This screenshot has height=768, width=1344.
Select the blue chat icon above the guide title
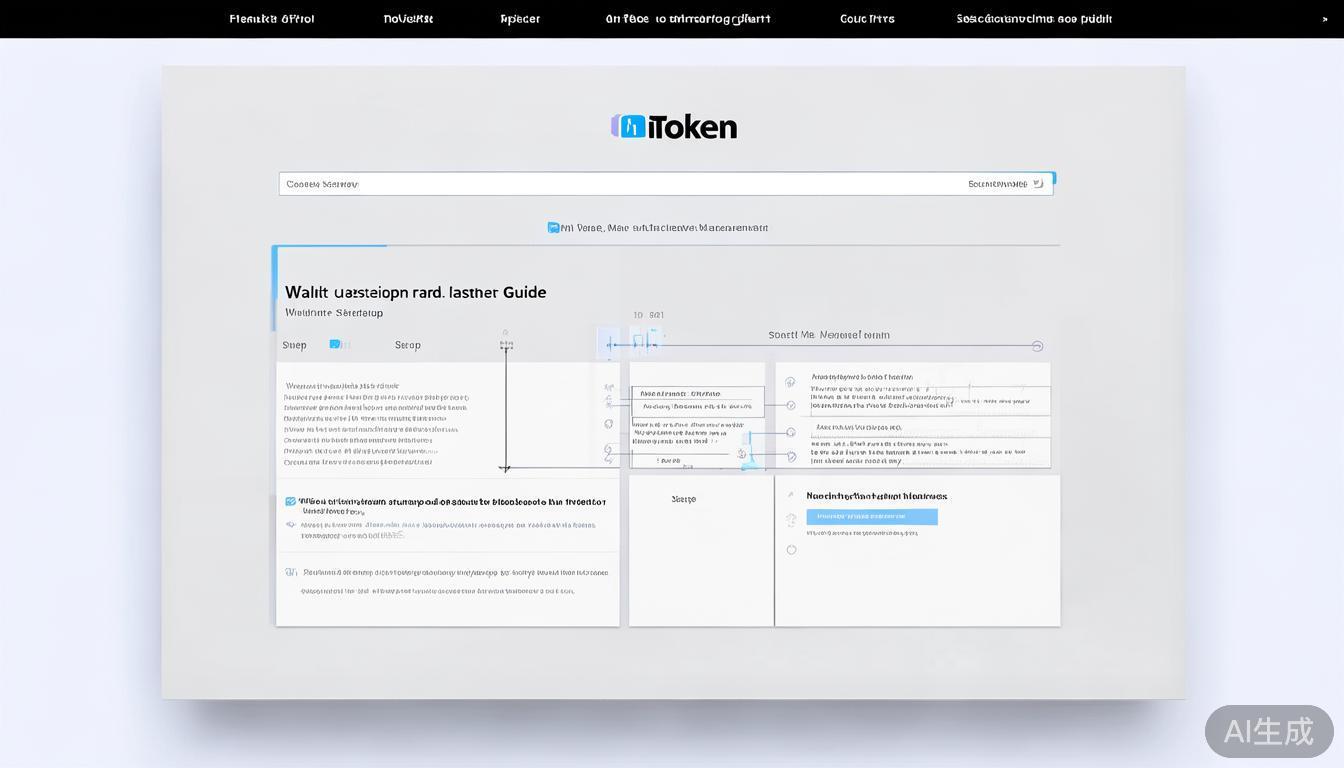pos(552,227)
